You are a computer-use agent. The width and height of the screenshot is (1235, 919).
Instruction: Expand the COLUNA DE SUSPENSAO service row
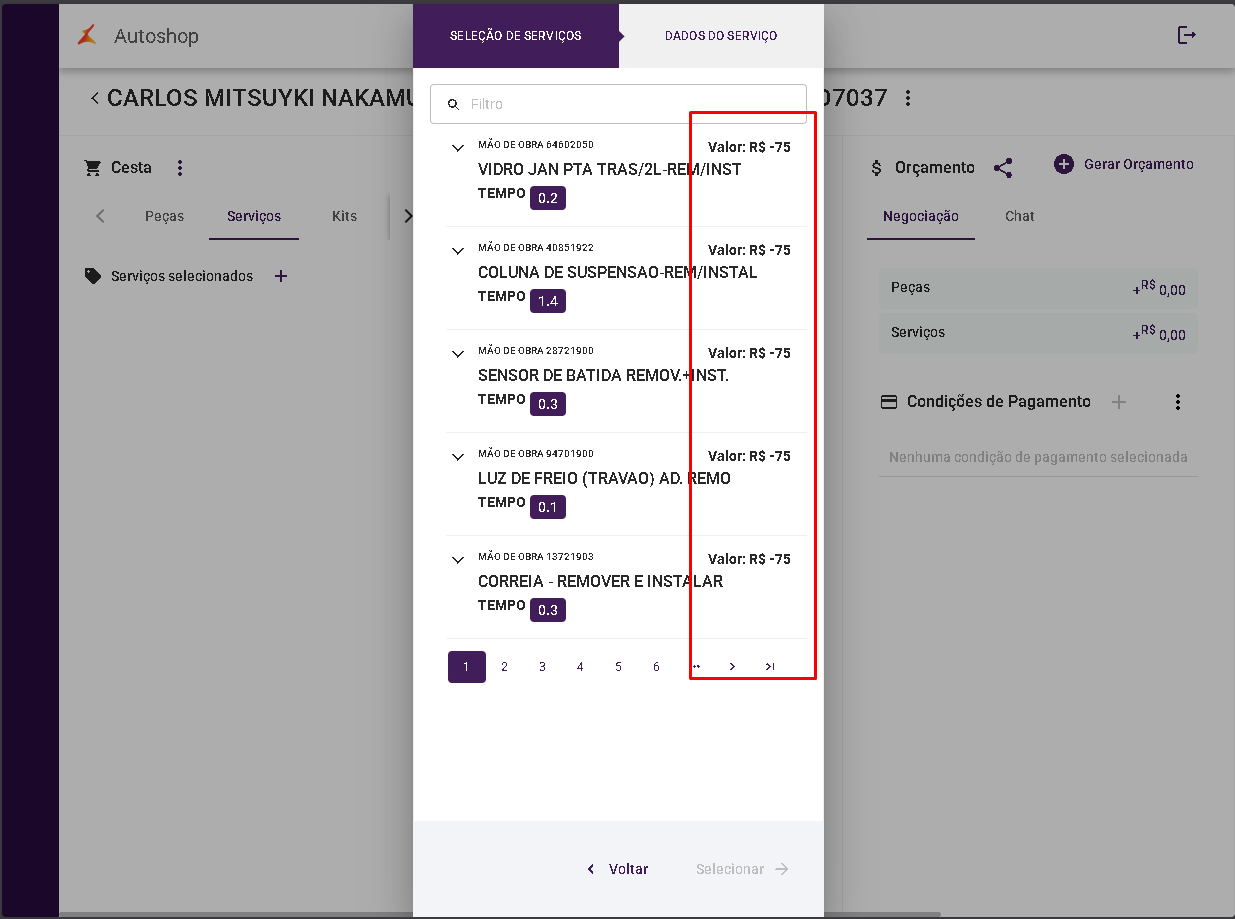[x=458, y=251]
